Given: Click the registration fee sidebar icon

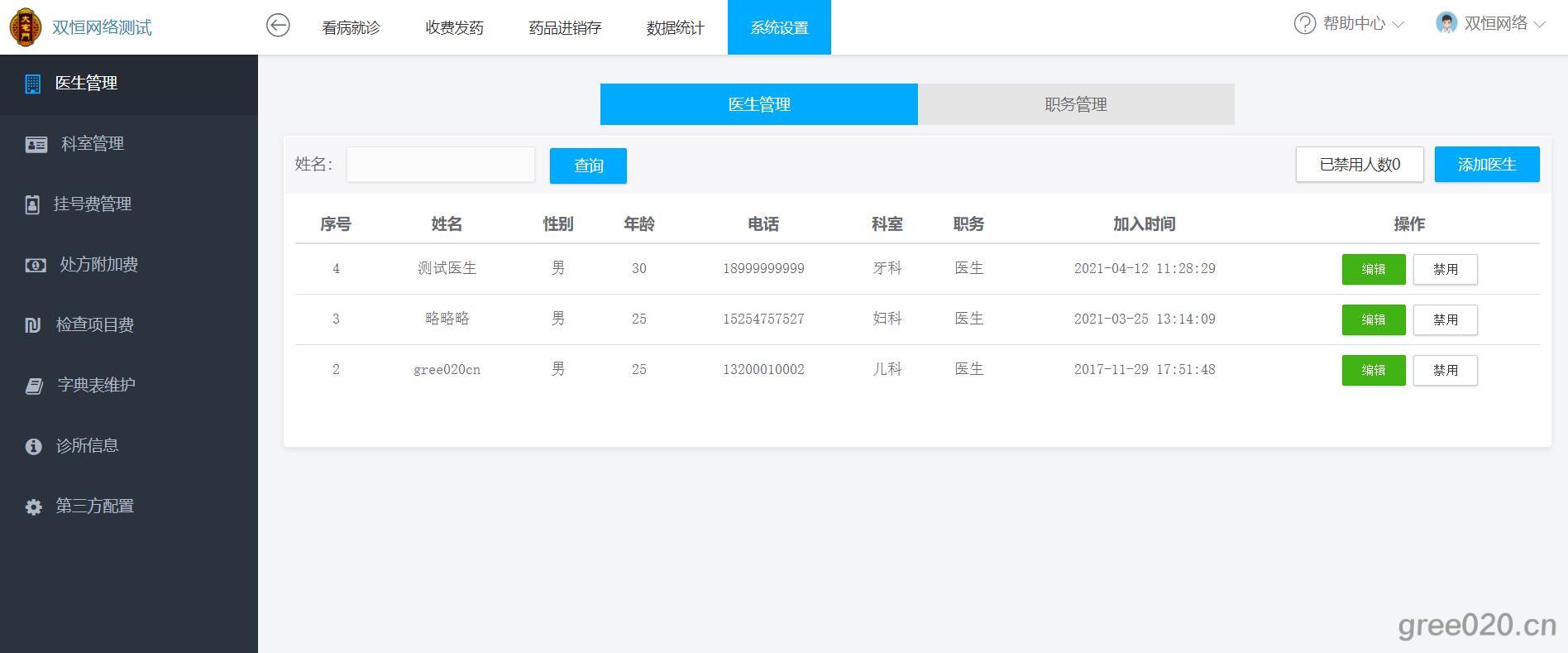Looking at the screenshot, I should pyautogui.click(x=32, y=204).
